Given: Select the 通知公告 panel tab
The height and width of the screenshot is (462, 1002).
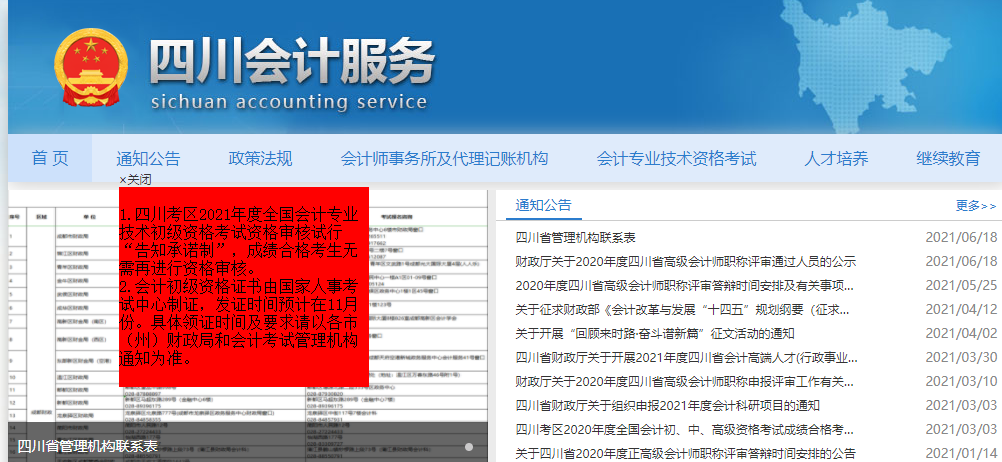Looking at the screenshot, I should 543,205.
